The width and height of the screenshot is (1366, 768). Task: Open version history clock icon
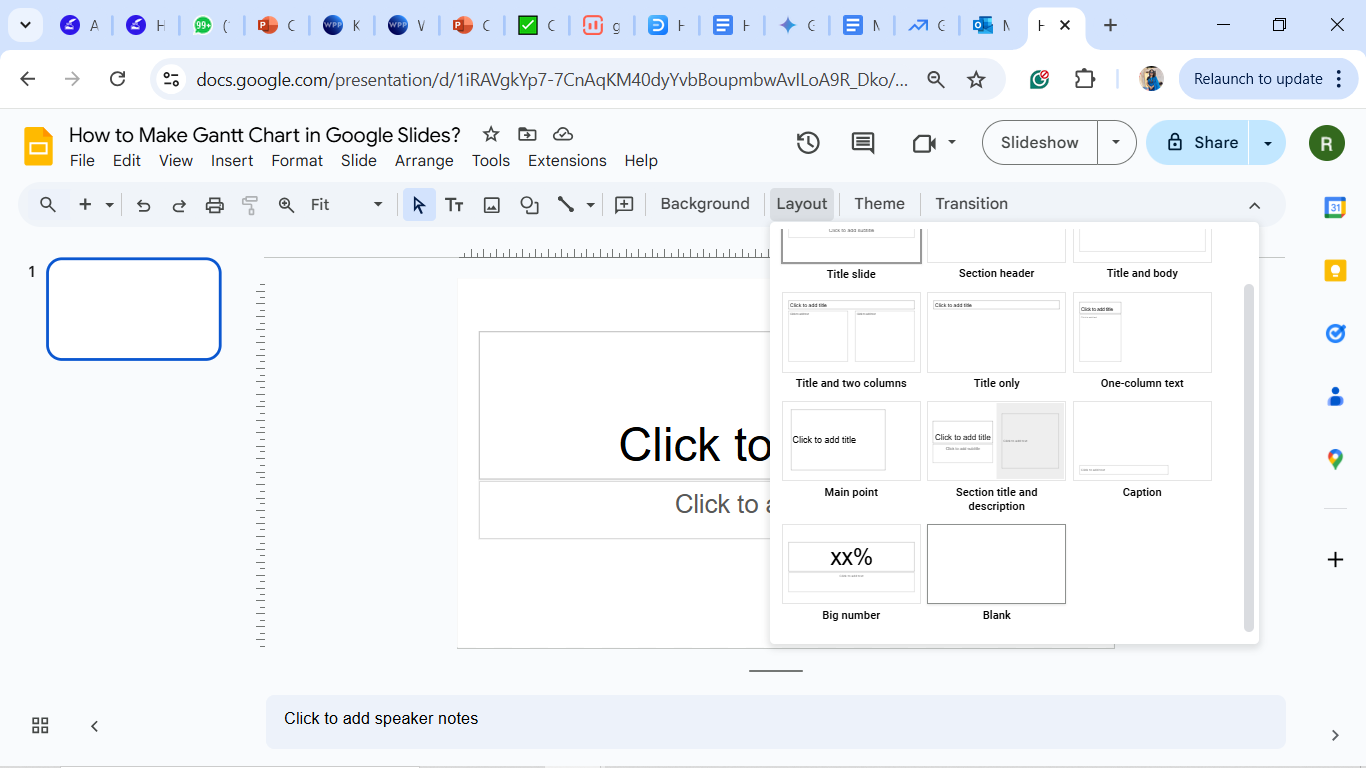808,143
